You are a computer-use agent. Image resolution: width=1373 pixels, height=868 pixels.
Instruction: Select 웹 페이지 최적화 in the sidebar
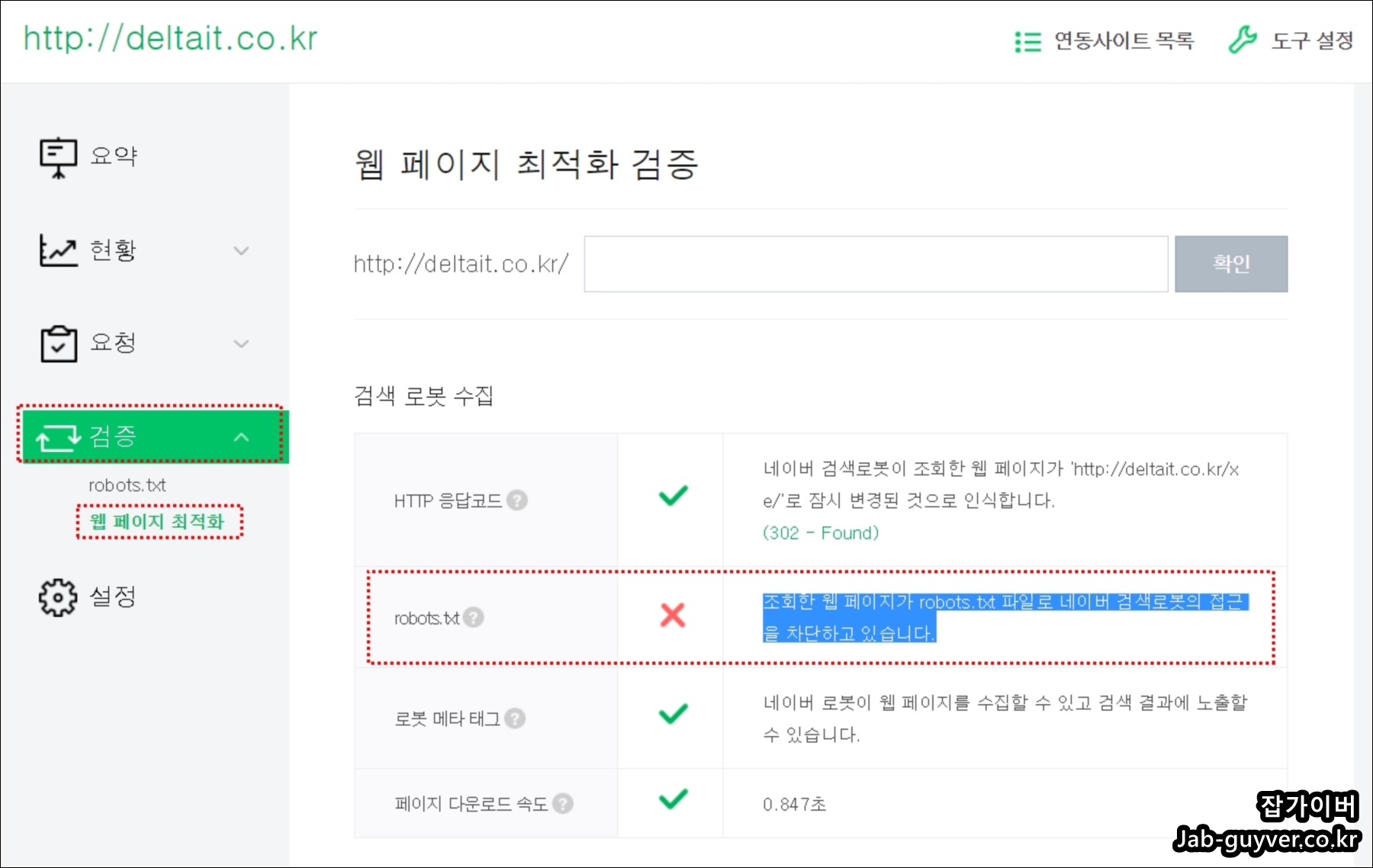[159, 522]
